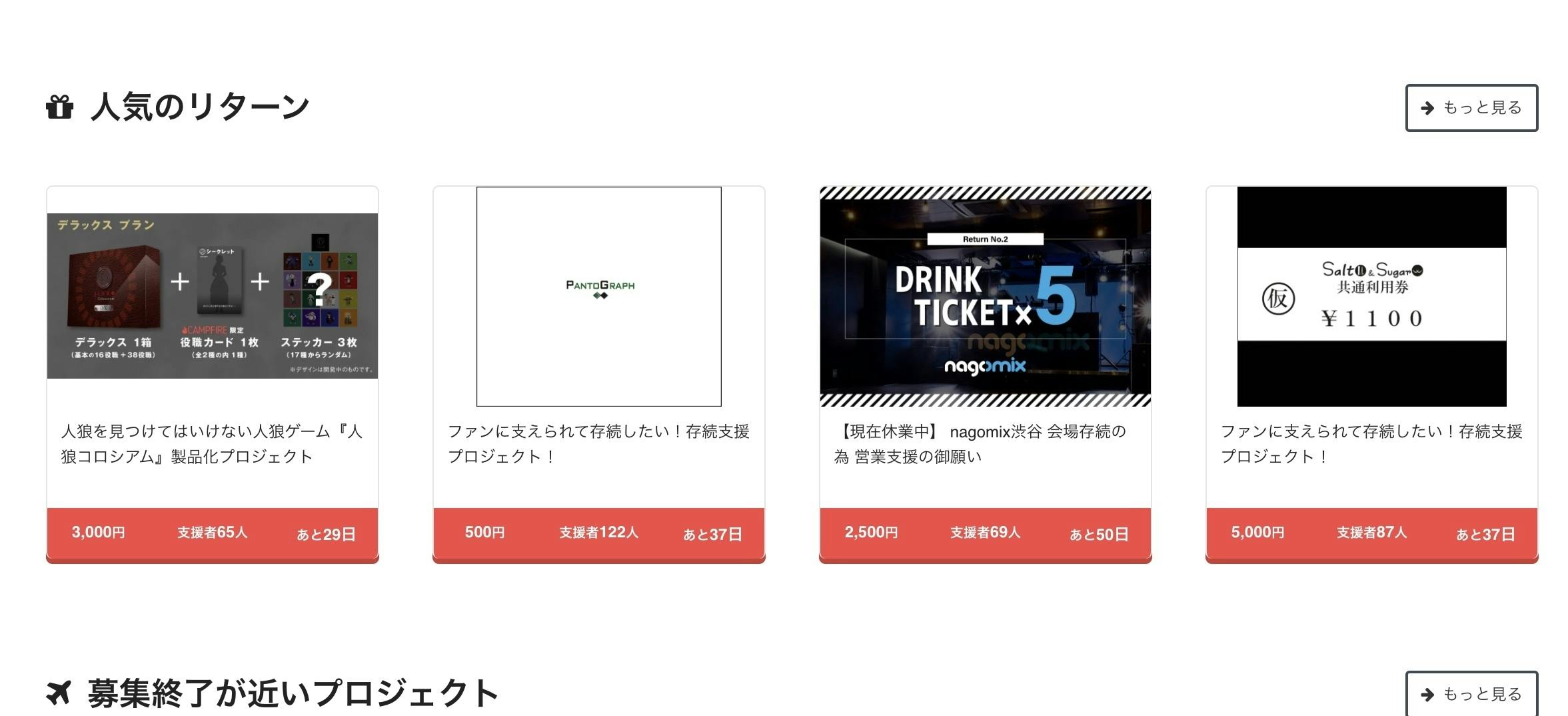
Task: Open the PantoGraph logo thumbnail
Action: [x=599, y=297]
